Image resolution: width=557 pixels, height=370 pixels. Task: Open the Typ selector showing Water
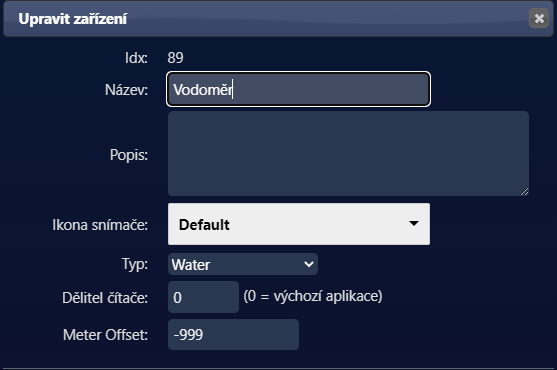click(x=243, y=264)
